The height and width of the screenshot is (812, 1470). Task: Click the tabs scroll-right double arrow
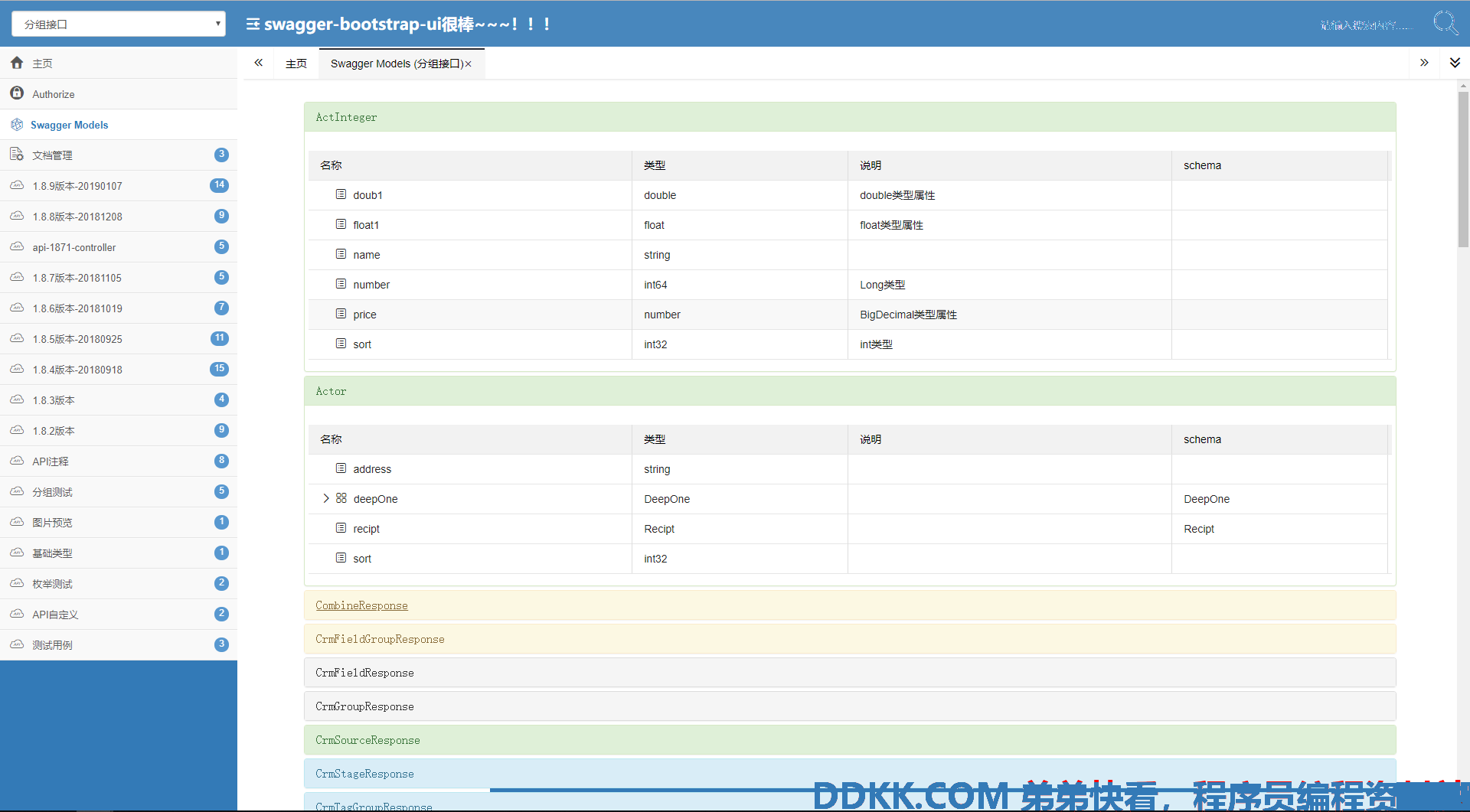[1424, 63]
